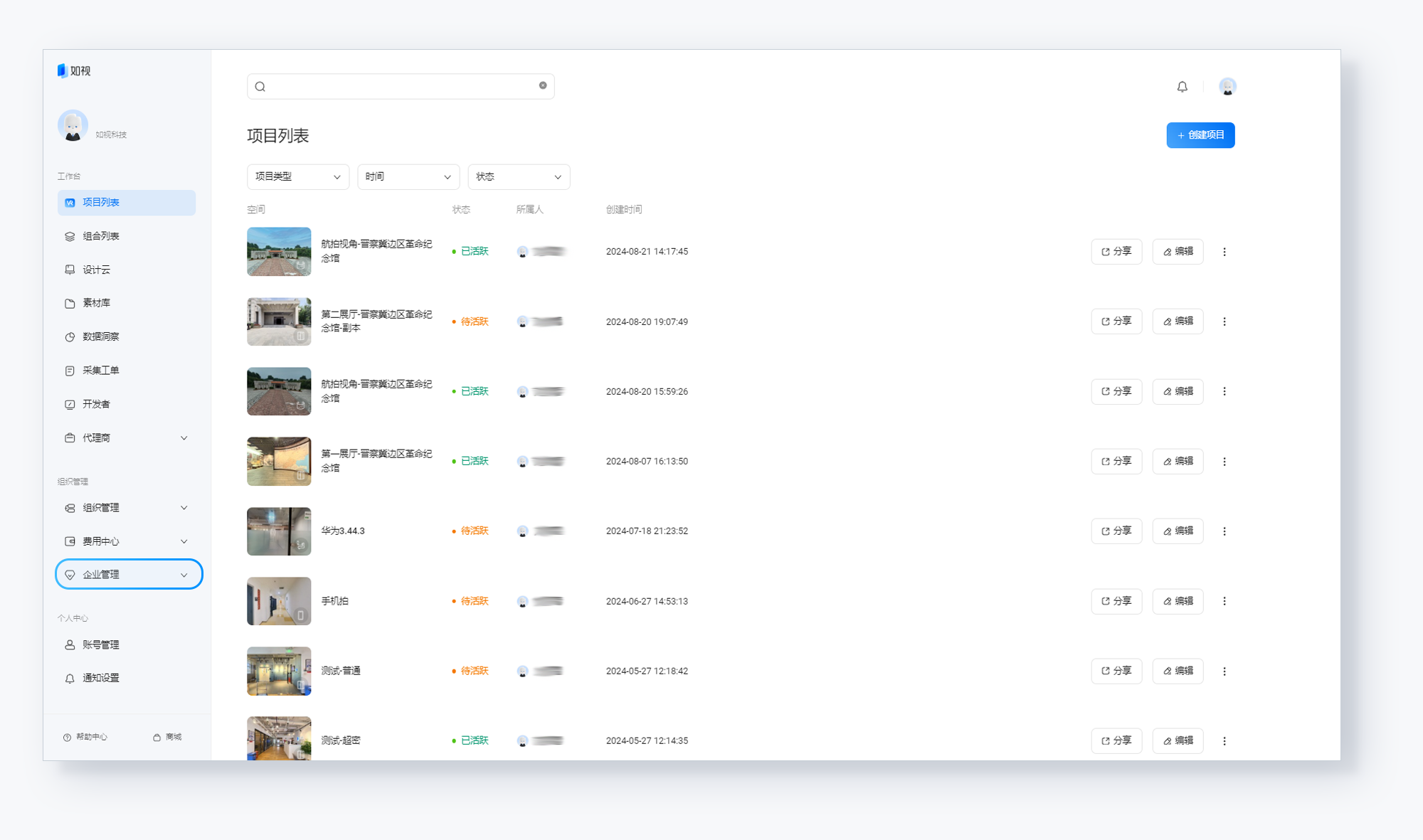The width and height of the screenshot is (1423, 840).
Task: Open the 项目类型 filter dropdown
Action: pyautogui.click(x=298, y=176)
